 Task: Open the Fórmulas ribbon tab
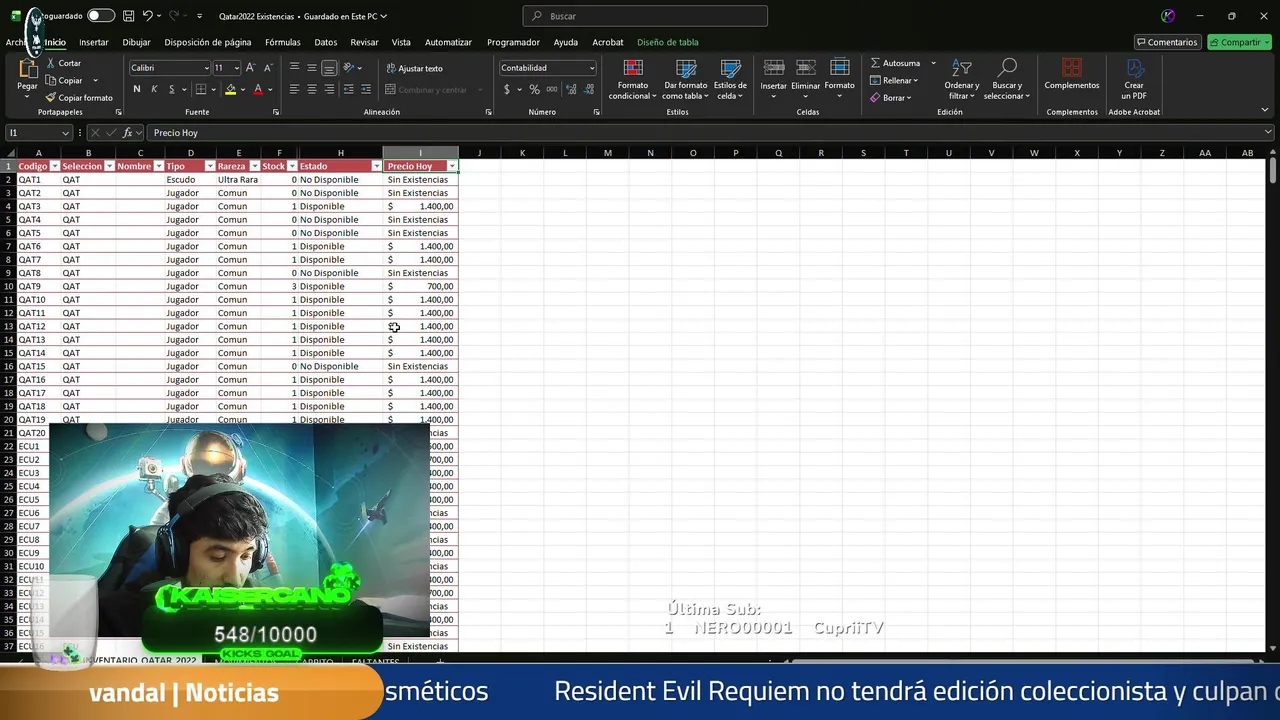[283, 42]
